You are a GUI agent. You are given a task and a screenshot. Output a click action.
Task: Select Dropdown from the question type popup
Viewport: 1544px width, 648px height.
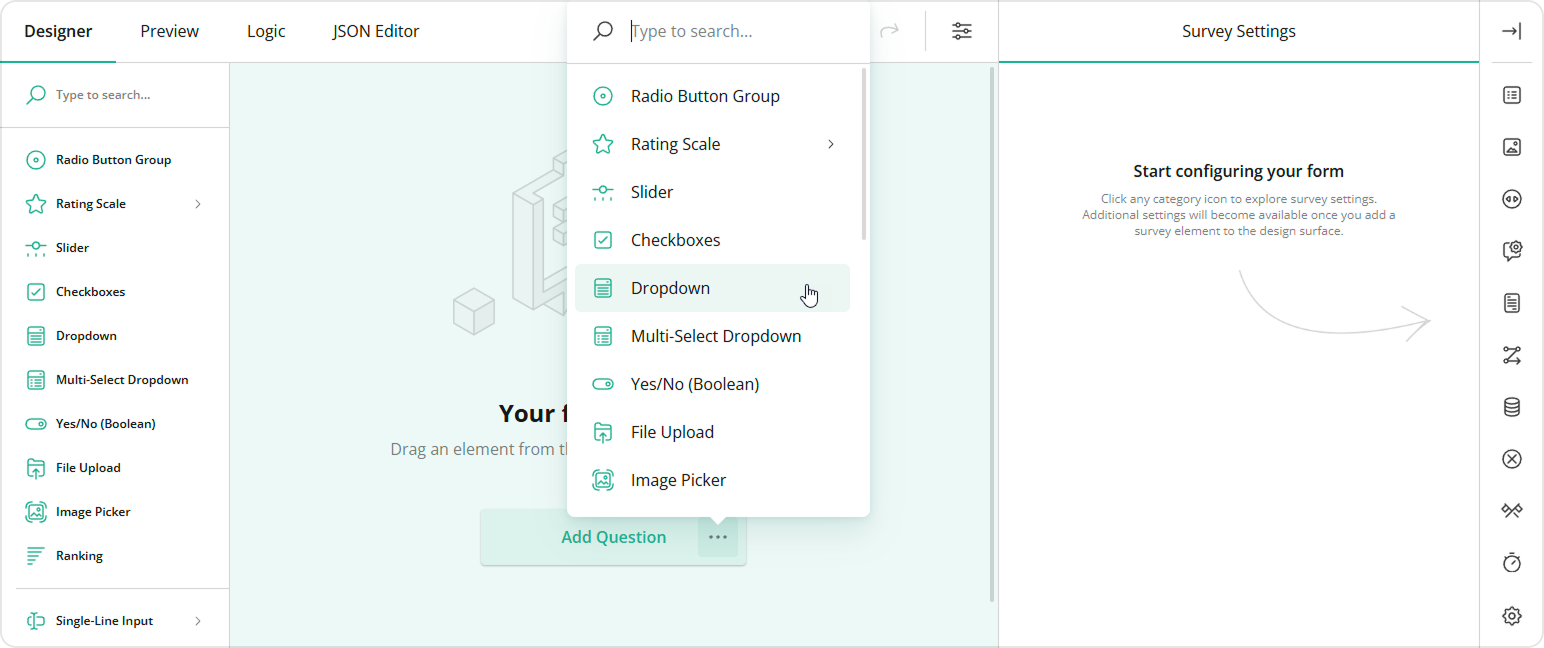pyautogui.click(x=670, y=287)
